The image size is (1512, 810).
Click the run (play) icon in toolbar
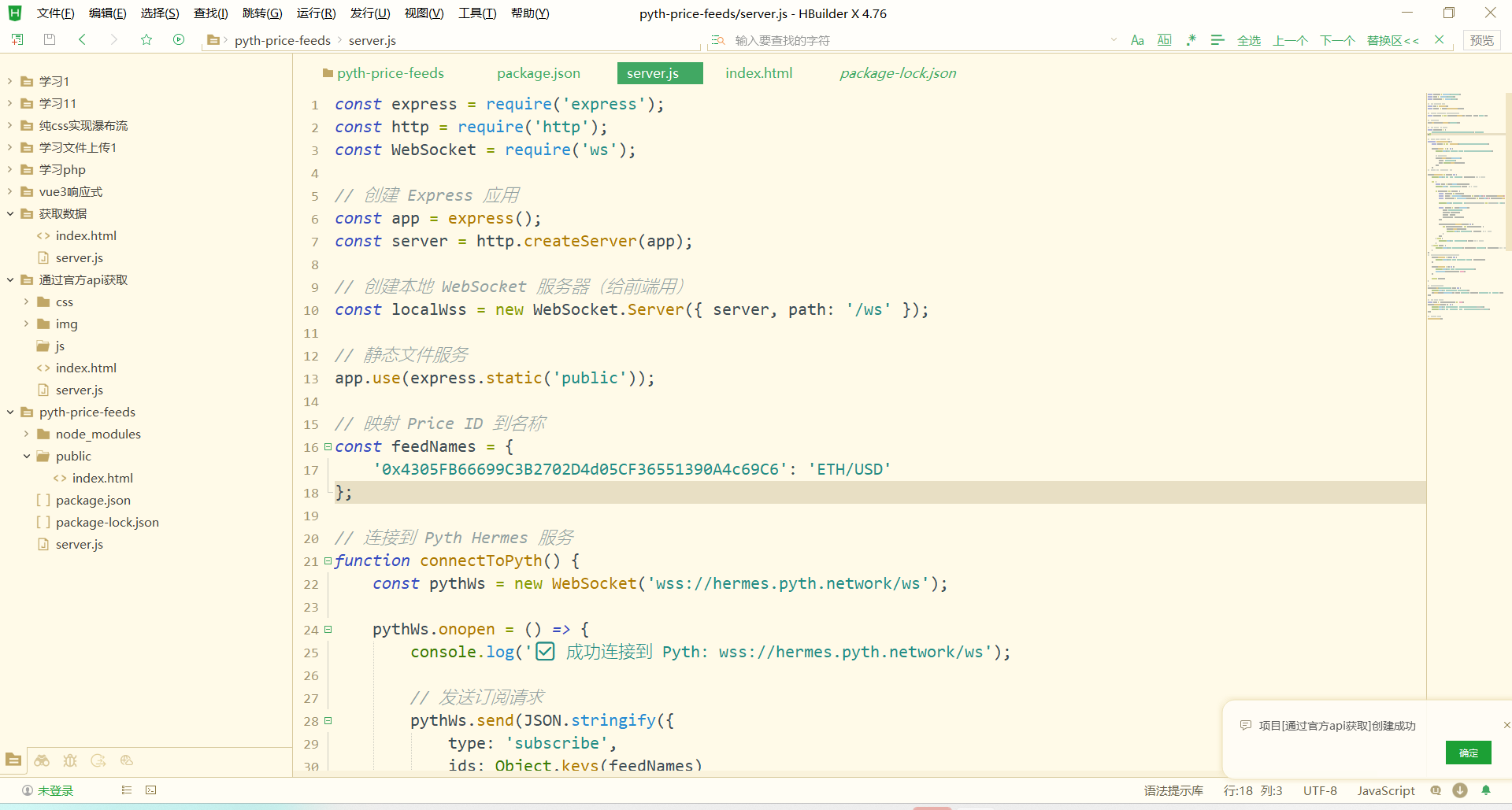[179, 40]
